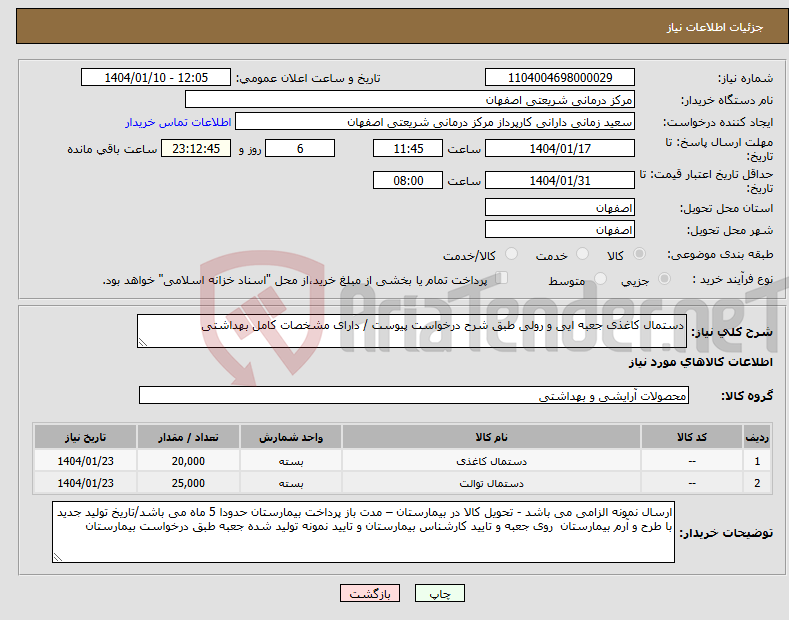Select the جزیی purchase type radio
Screen dimensions: 789x620
664,278
